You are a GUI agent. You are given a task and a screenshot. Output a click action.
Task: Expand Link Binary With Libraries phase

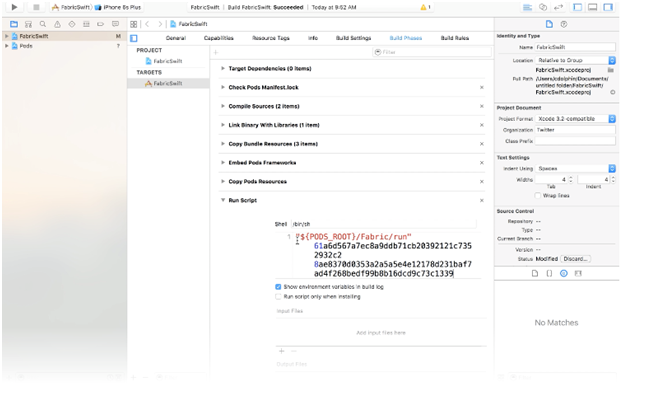[223, 125]
